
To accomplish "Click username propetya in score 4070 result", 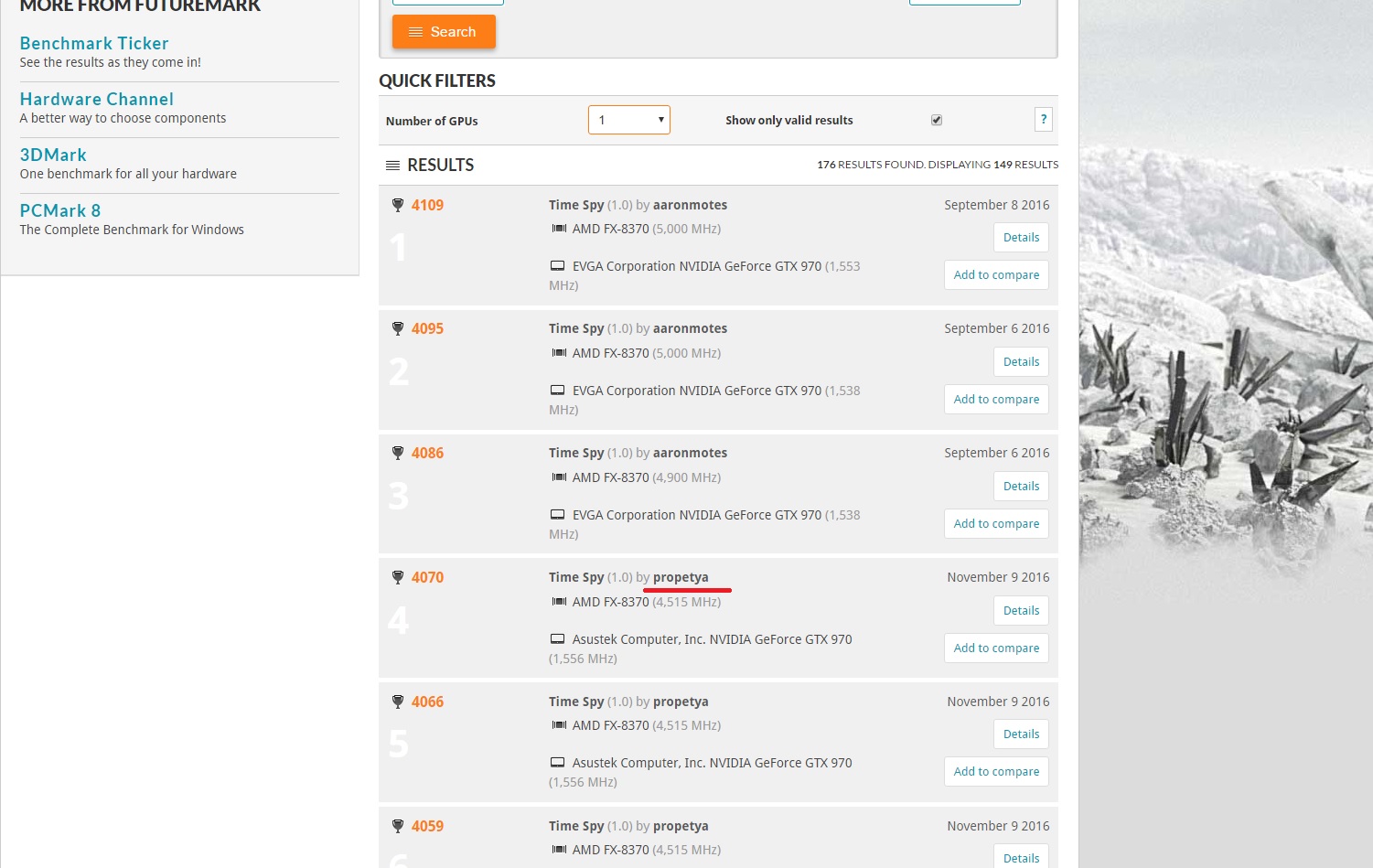I will click(681, 577).
